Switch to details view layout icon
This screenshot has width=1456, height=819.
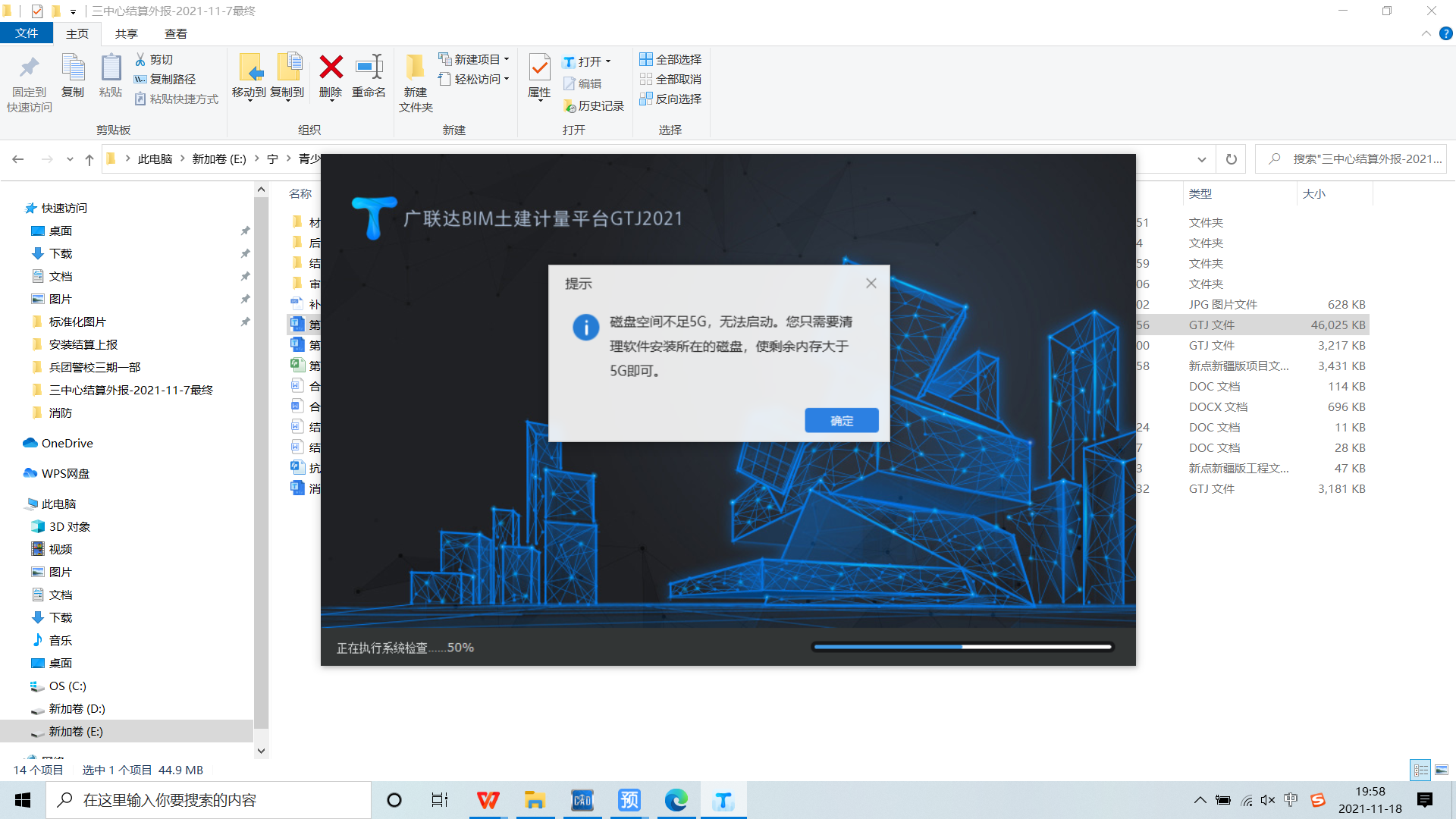1420,770
